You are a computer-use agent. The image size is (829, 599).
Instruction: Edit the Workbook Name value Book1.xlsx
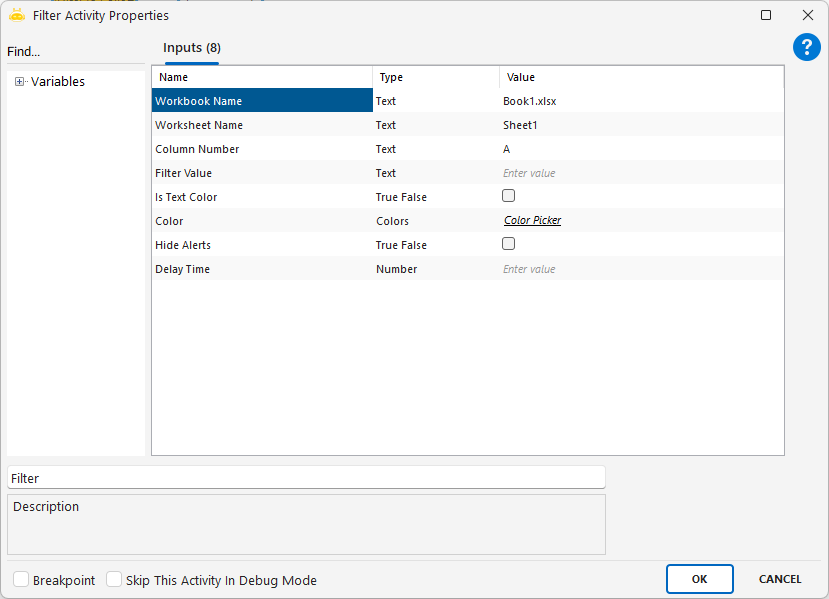[640, 101]
